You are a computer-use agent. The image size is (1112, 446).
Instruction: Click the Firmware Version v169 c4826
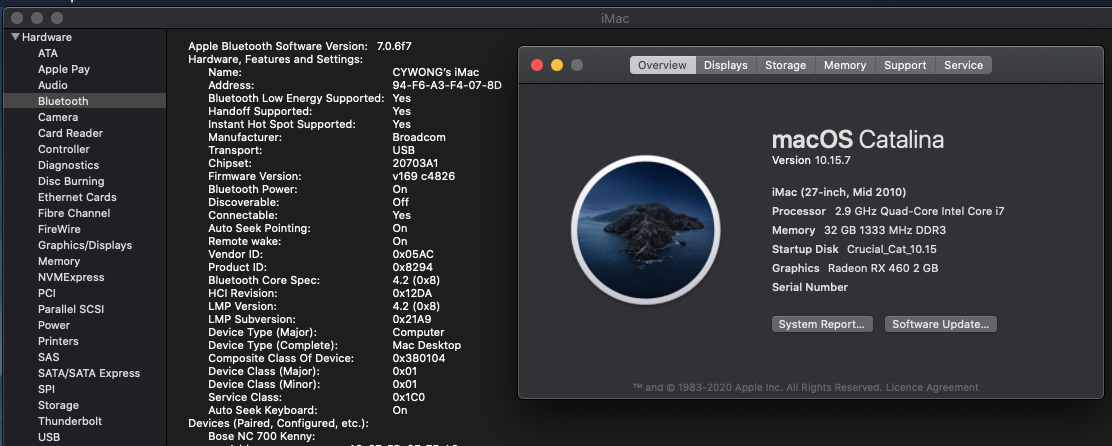pyautogui.click(x=423, y=176)
